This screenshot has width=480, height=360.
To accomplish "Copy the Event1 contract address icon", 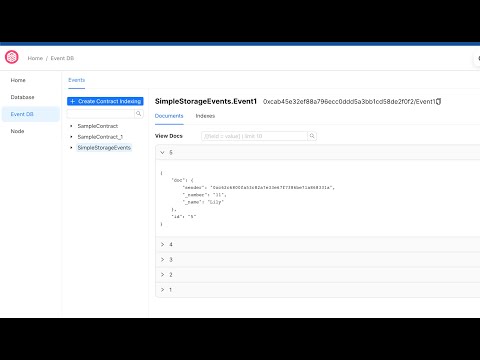I will click(439, 102).
